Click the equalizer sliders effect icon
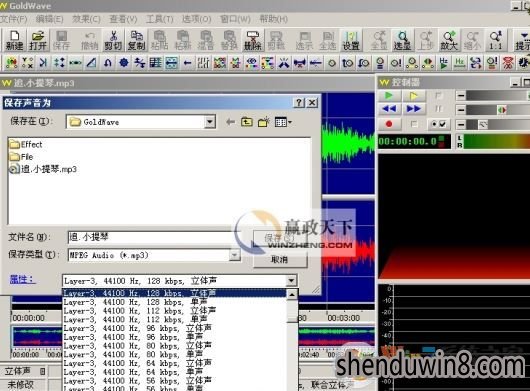This screenshot has width=530, height=391. pyautogui.click(x=203, y=63)
